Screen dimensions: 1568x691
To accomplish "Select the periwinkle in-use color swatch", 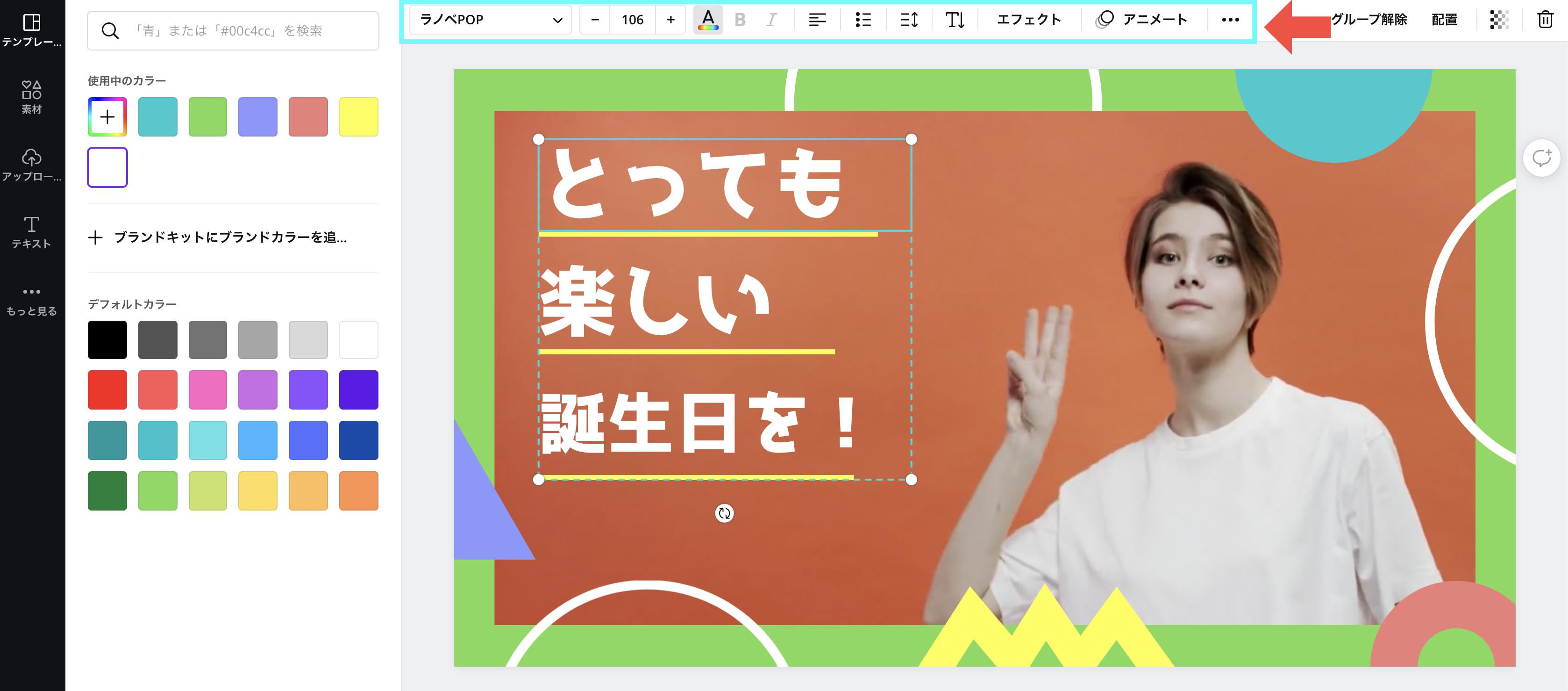I will [x=258, y=116].
